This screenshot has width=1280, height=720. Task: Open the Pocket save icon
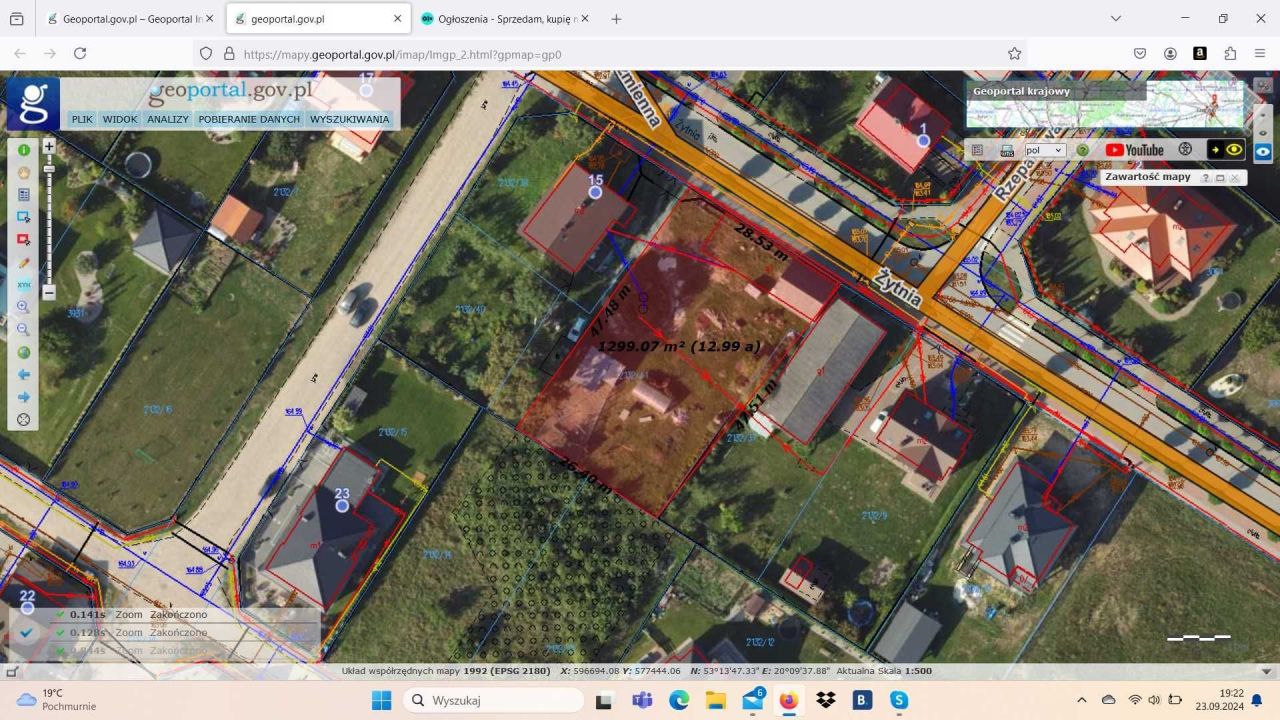click(1140, 54)
